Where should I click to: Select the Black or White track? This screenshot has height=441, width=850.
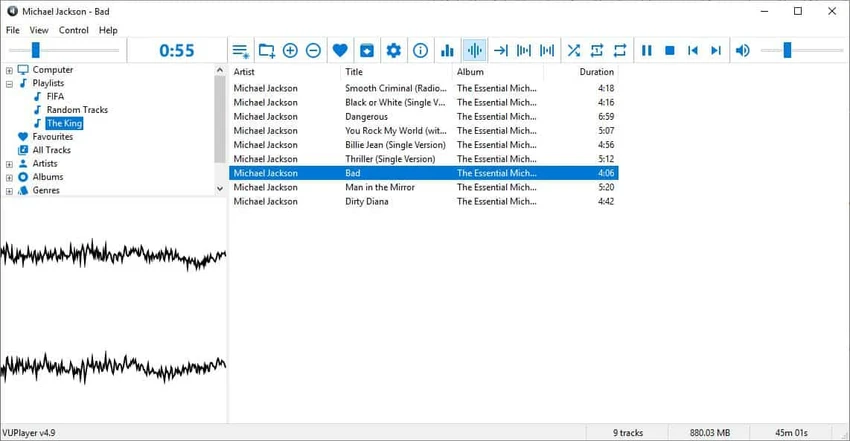point(424,102)
